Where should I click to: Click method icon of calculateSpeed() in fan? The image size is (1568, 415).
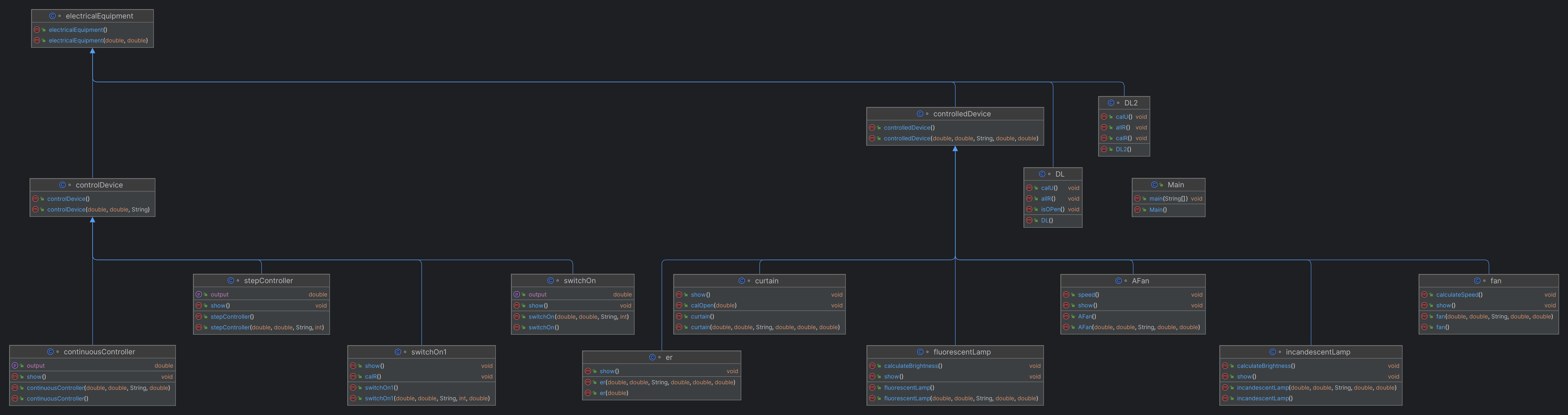[1424, 294]
